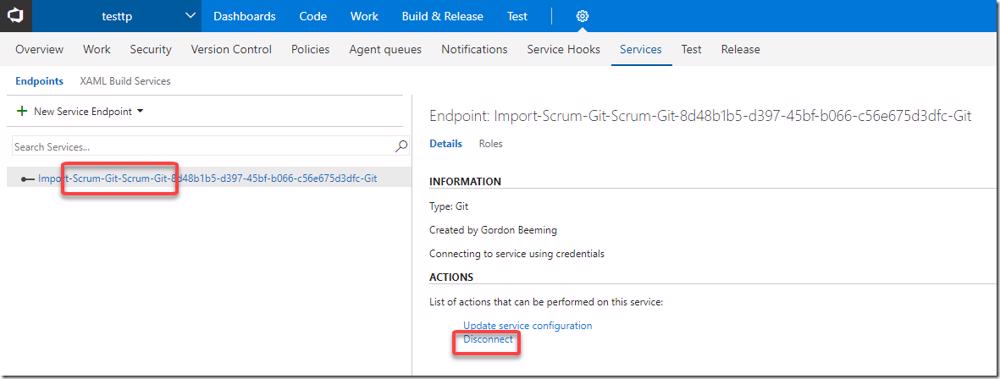
Task: Switch to the Security tab
Action: [151, 49]
